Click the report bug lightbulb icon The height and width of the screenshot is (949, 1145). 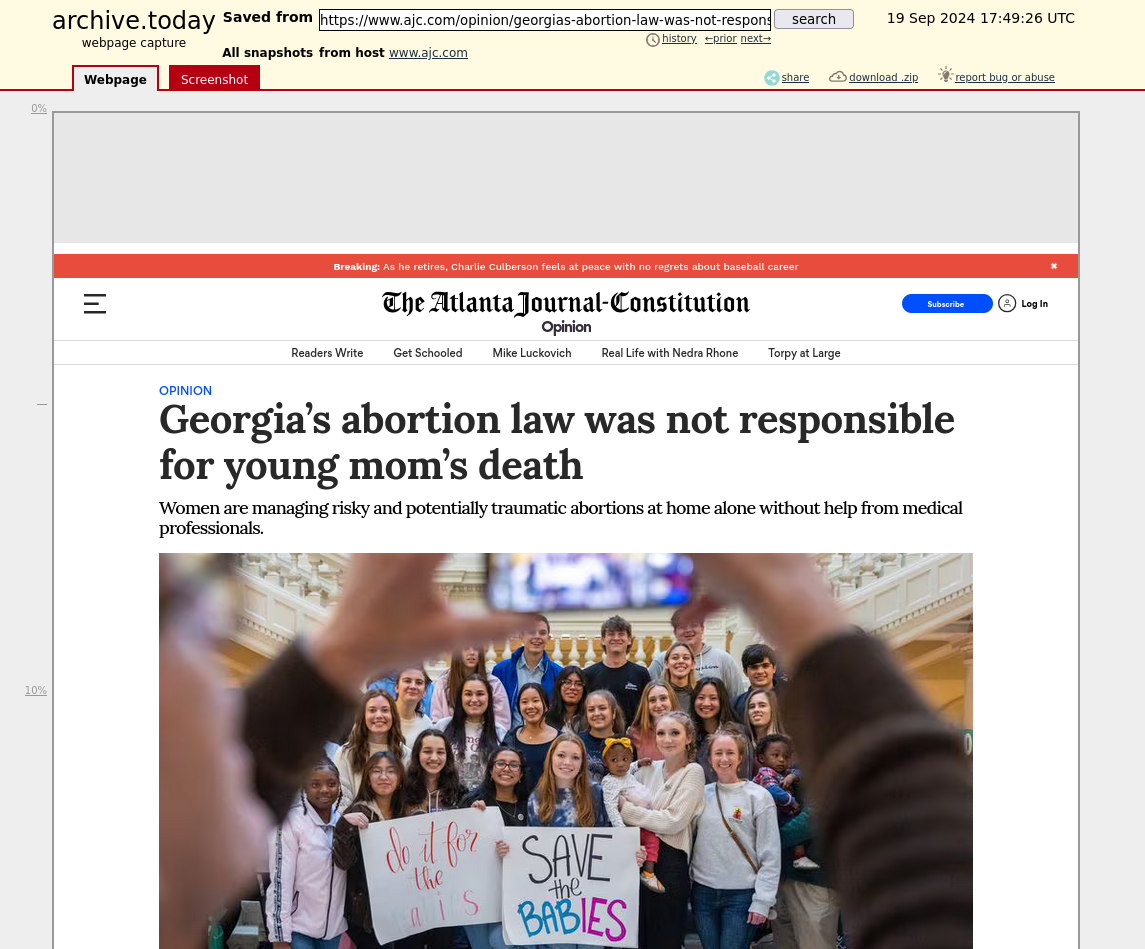click(x=946, y=74)
